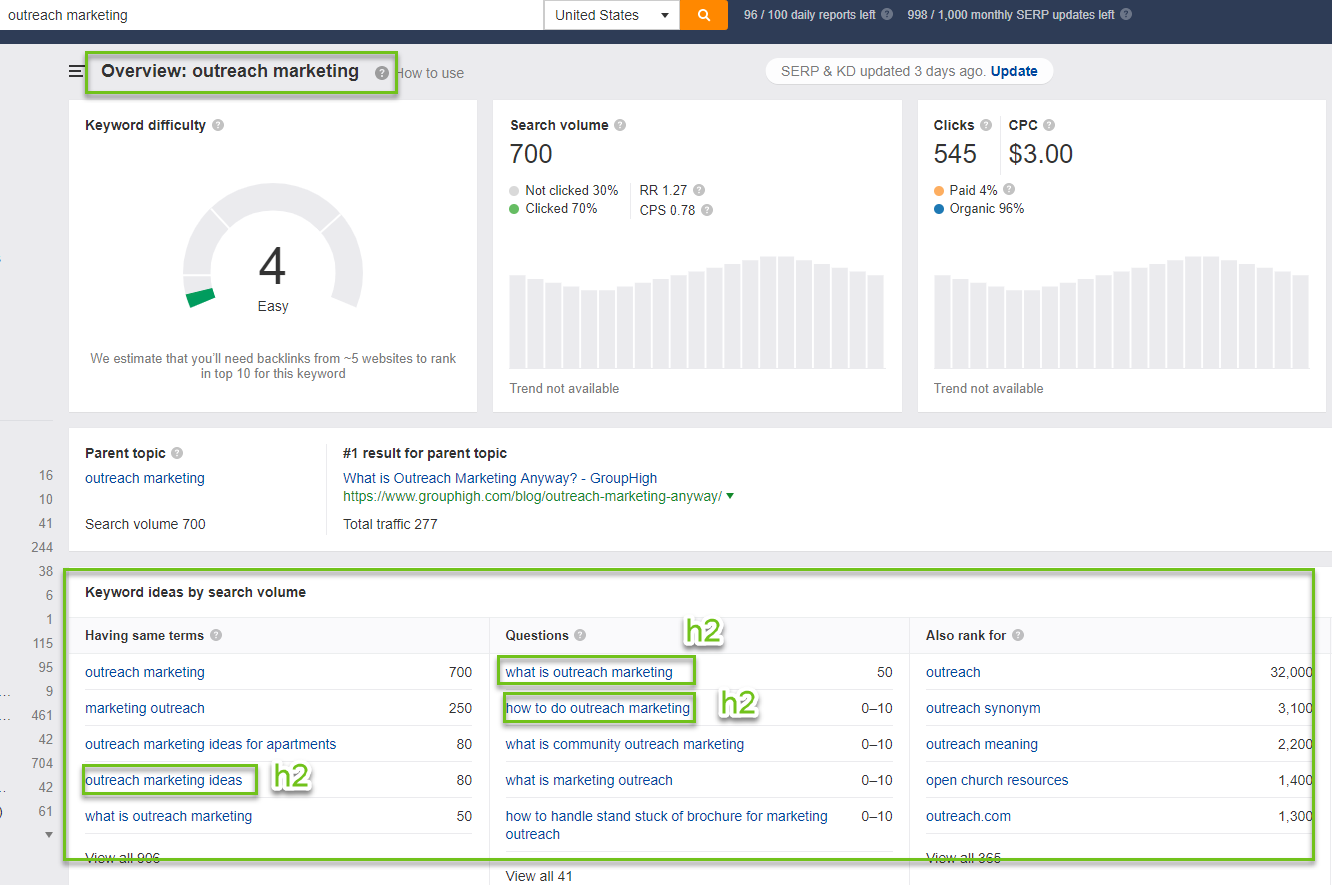This screenshot has width=1332, height=885.
Task: Click the keyword search input field
Action: tap(270, 15)
